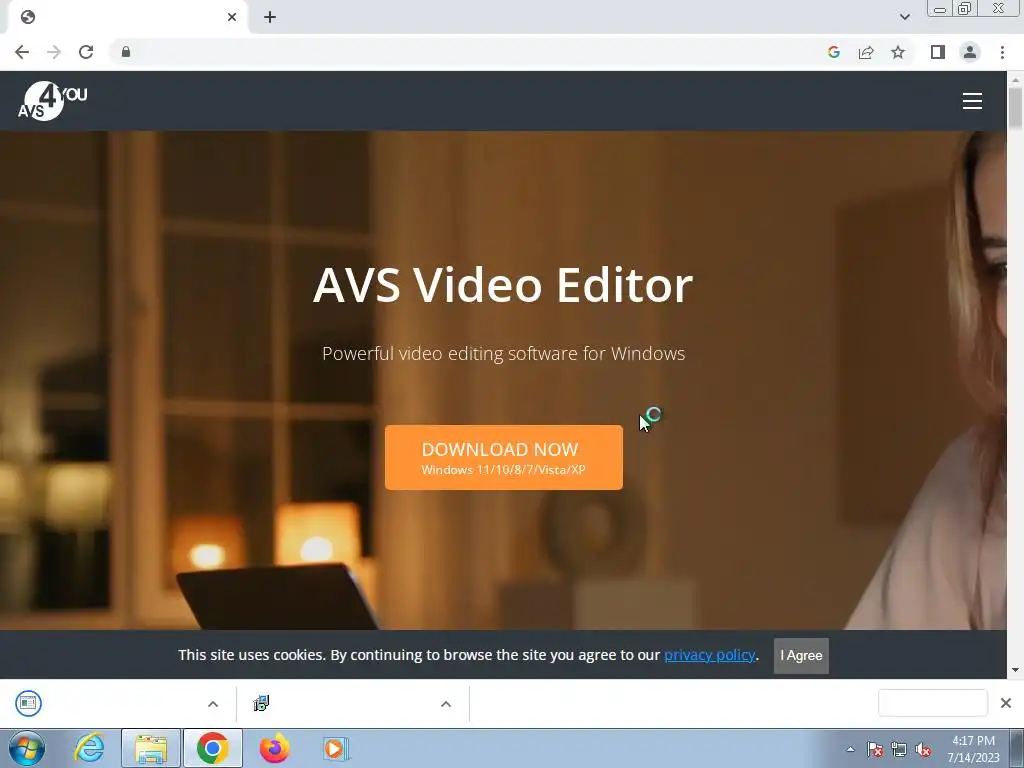Open Chrome profile avatar
This screenshot has width=1024, height=768.
click(x=970, y=52)
